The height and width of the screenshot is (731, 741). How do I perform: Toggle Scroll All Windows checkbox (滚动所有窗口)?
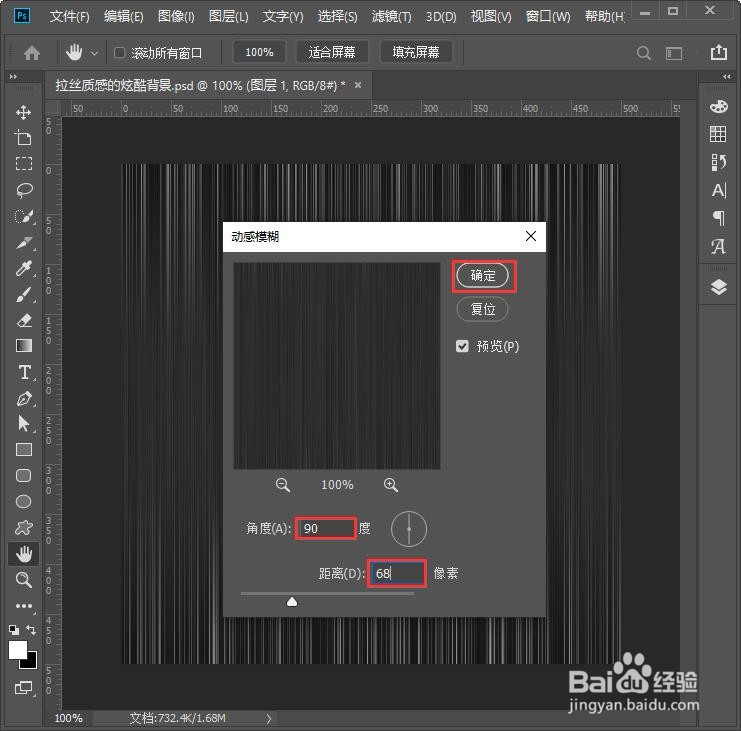[120, 52]
